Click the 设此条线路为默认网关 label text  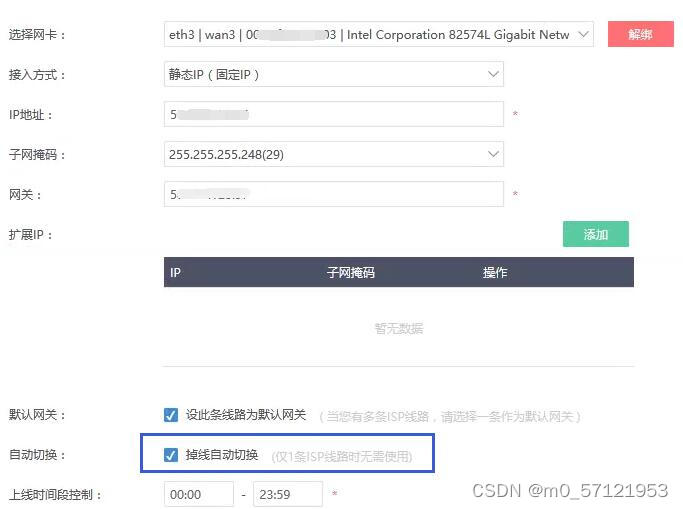246,415
